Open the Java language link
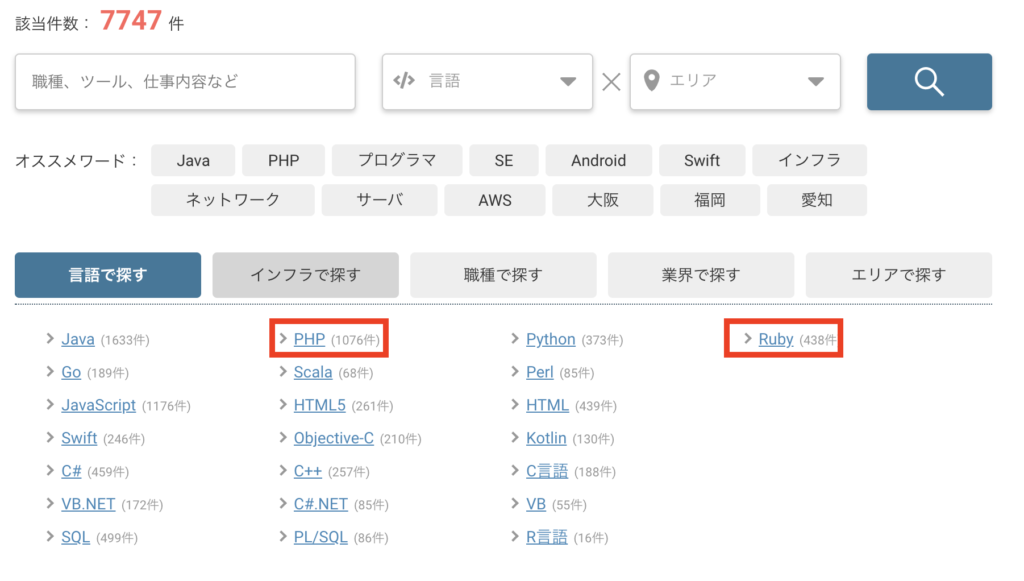This screenshot has width=1024, height=581. coord(78,339)
